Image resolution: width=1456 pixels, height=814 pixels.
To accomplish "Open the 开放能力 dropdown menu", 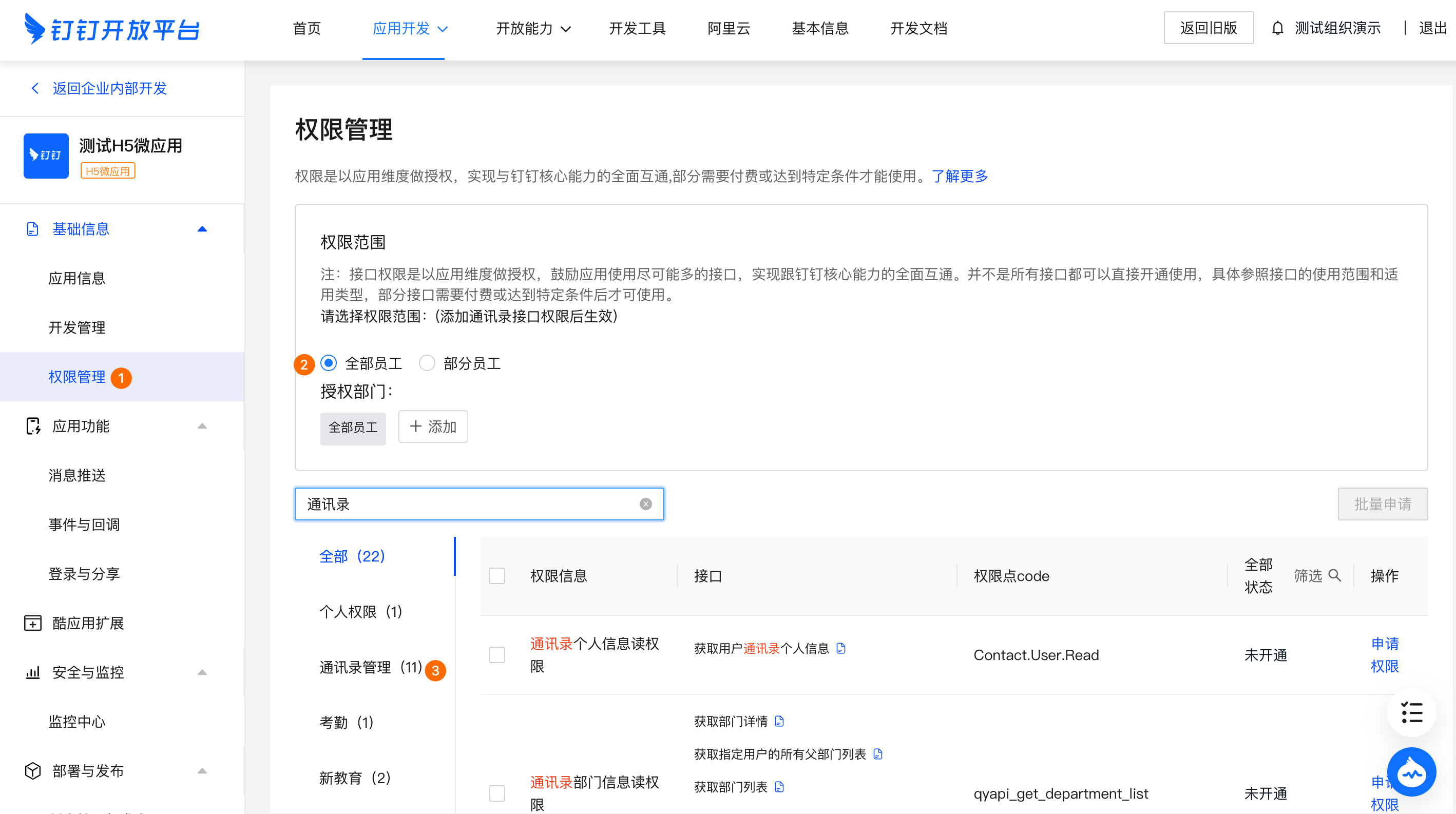I will click(x=533, y=28).
